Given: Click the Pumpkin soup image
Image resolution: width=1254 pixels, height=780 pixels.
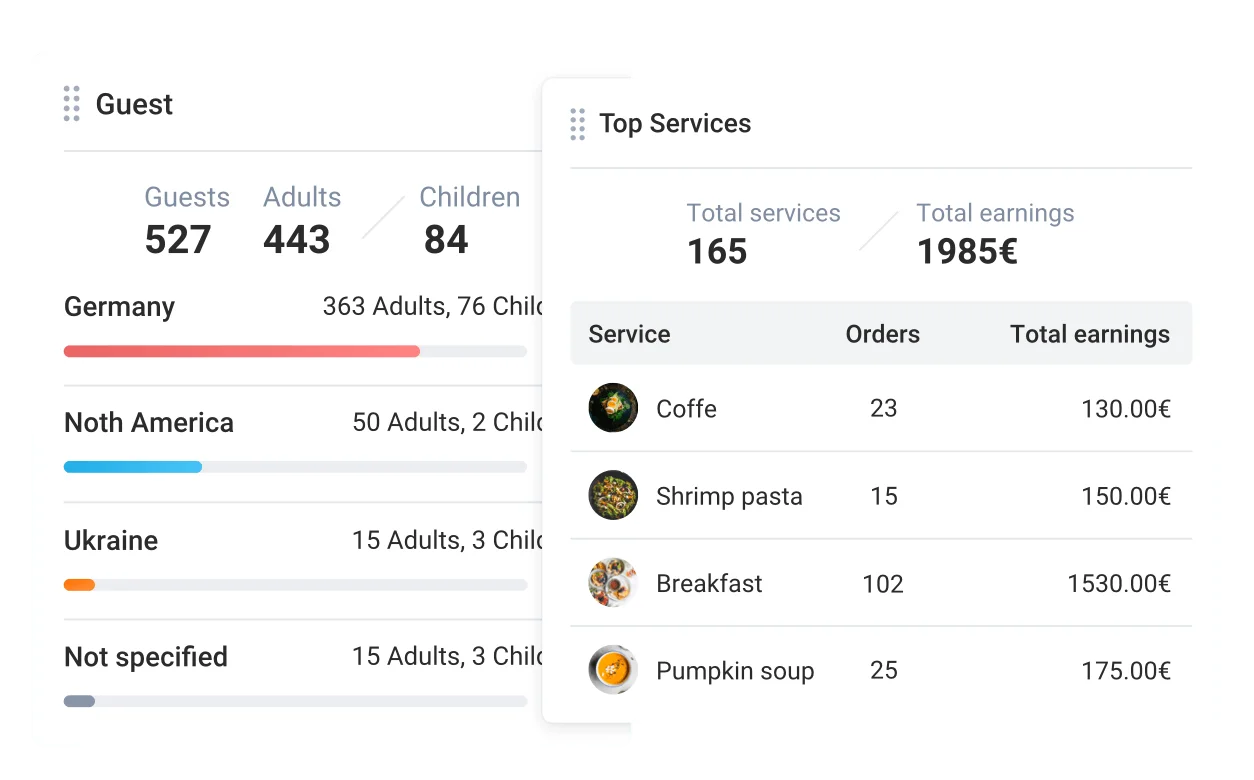Looking at the screenshot, I should click(613, 670).
